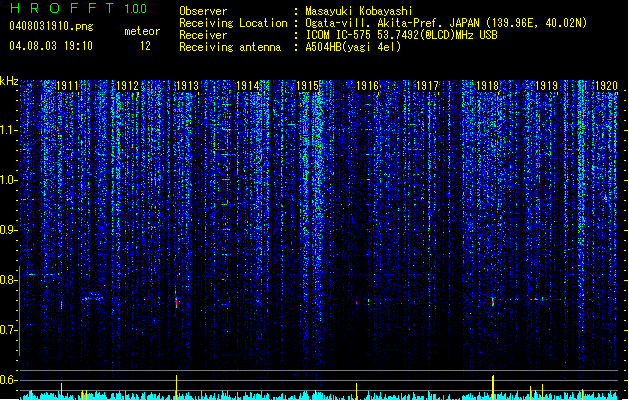Image resolution: width=629 pixels, height=400 pixels.
Task: Click the 1915 time marker
Action: point(307,86)
